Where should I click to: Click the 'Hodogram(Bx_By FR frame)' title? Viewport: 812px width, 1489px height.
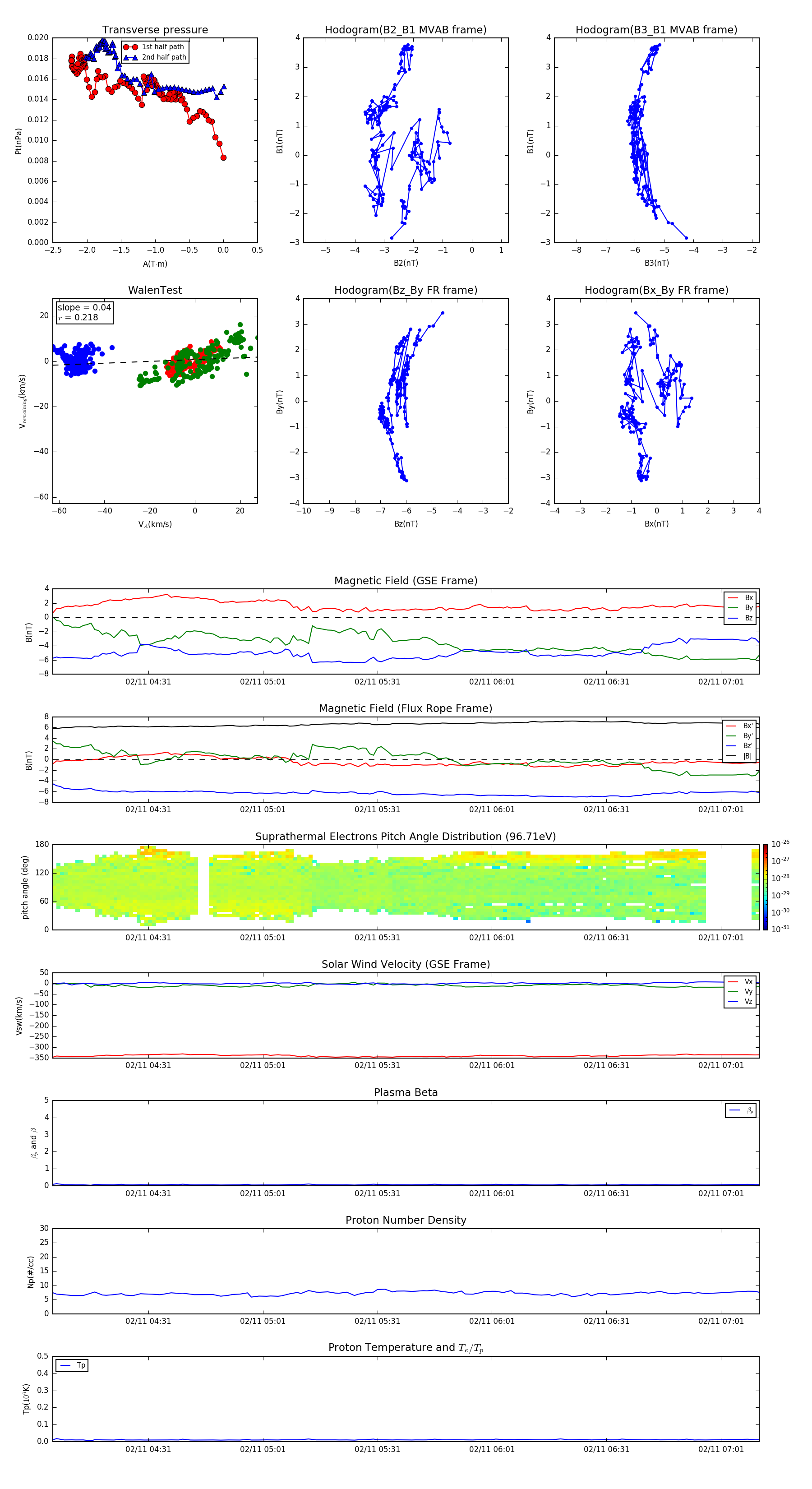(656, 290)
